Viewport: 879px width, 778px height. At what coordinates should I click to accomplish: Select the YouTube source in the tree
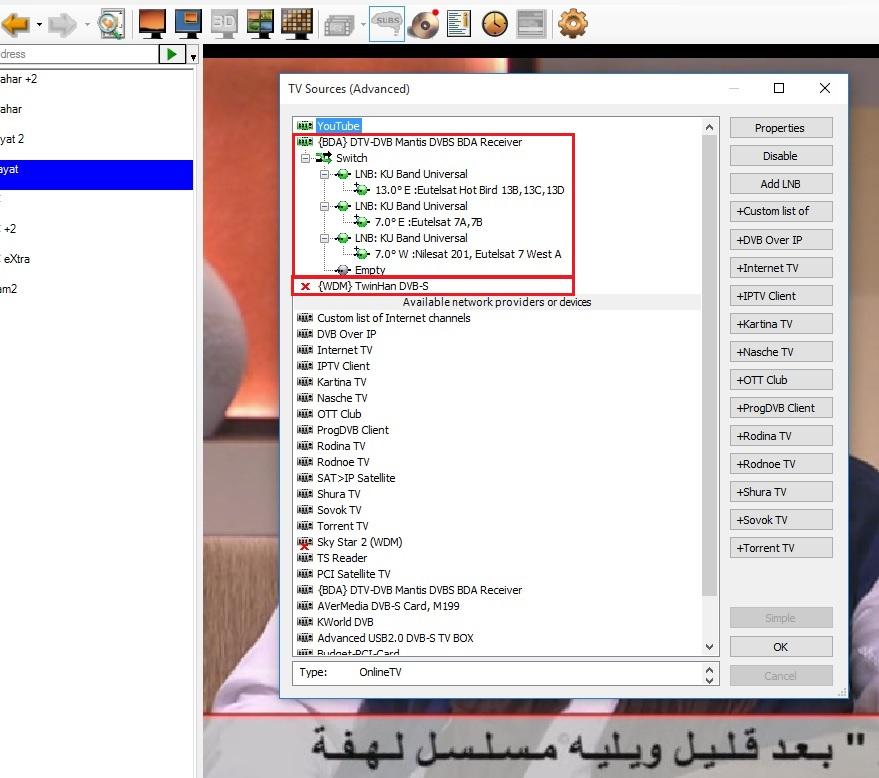(x=338, y=126)
